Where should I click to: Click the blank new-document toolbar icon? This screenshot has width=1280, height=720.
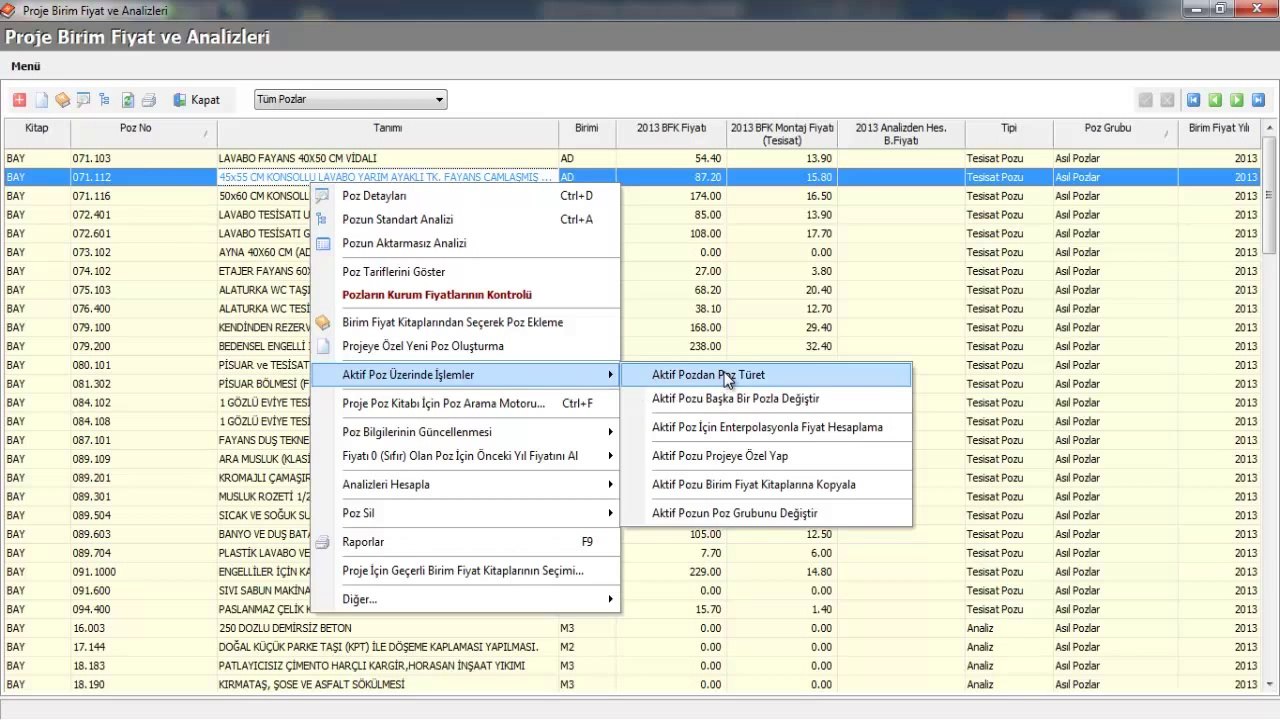coord(41,100)
